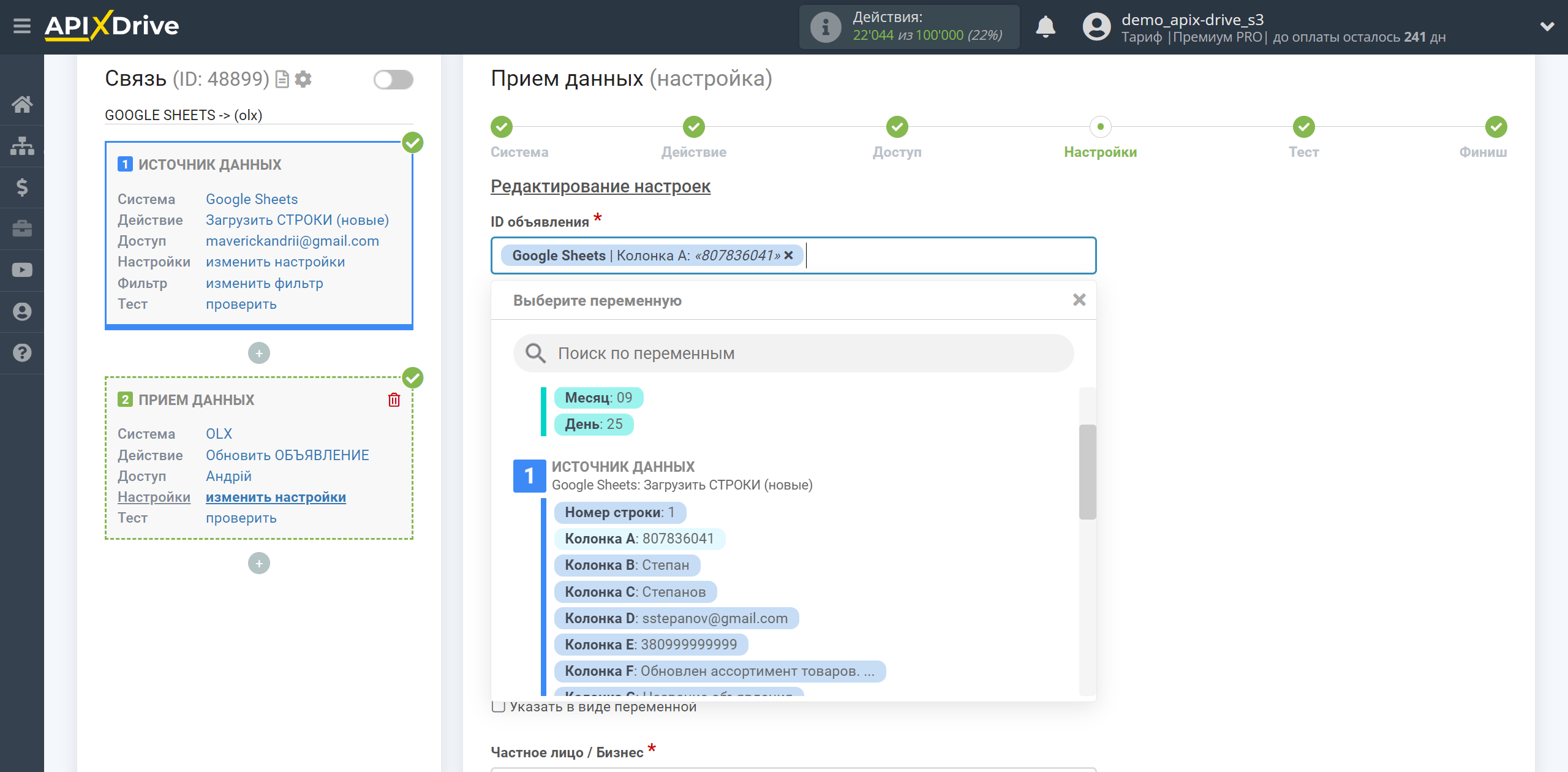Toggle the connection on/off switch
This screenshot has width=1568, height=772.
(x=393, y=80)
